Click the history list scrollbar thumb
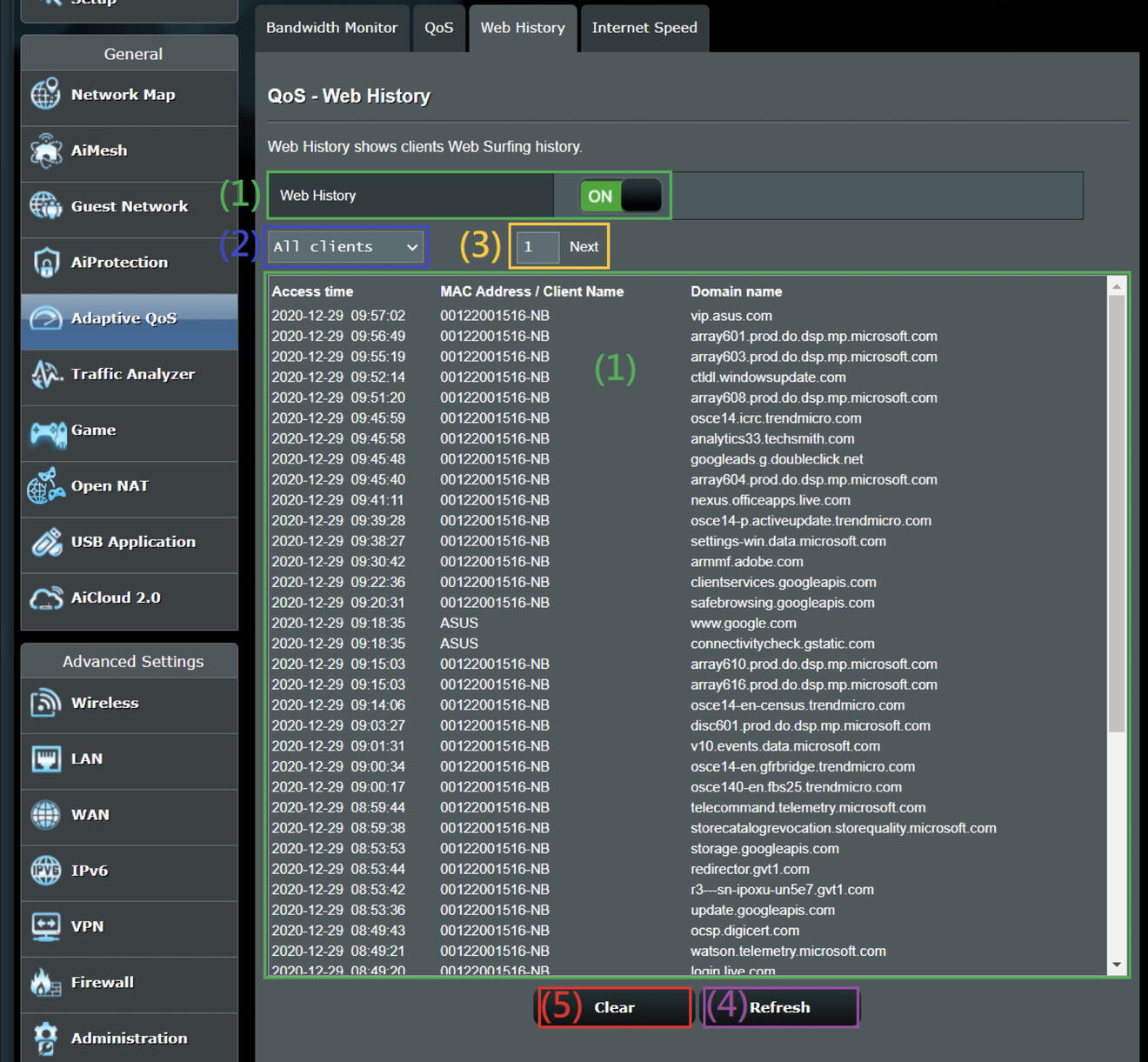The image size is (1148, 1062). point(1117,514)
